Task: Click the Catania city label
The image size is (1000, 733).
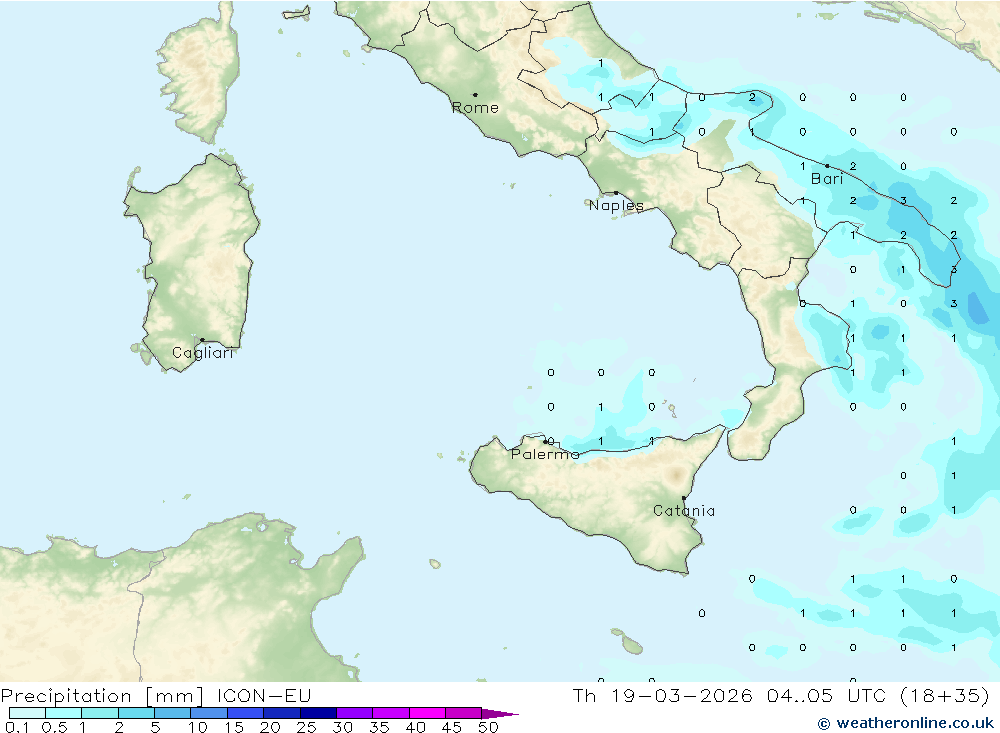Action: (684, 511)
